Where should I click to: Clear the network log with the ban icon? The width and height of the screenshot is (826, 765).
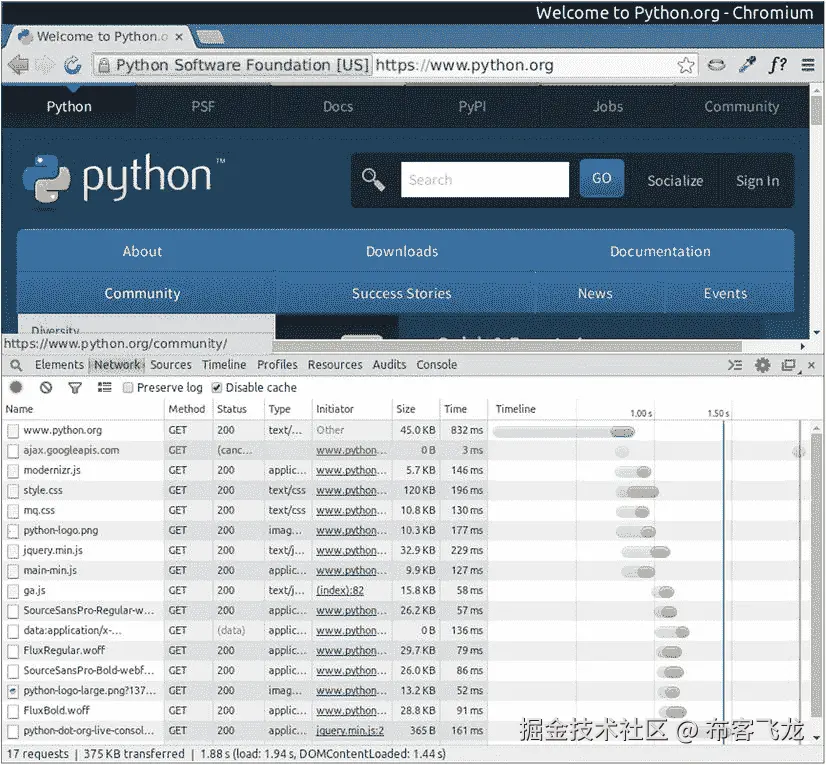pyautogui.click(x=46, y=388)
